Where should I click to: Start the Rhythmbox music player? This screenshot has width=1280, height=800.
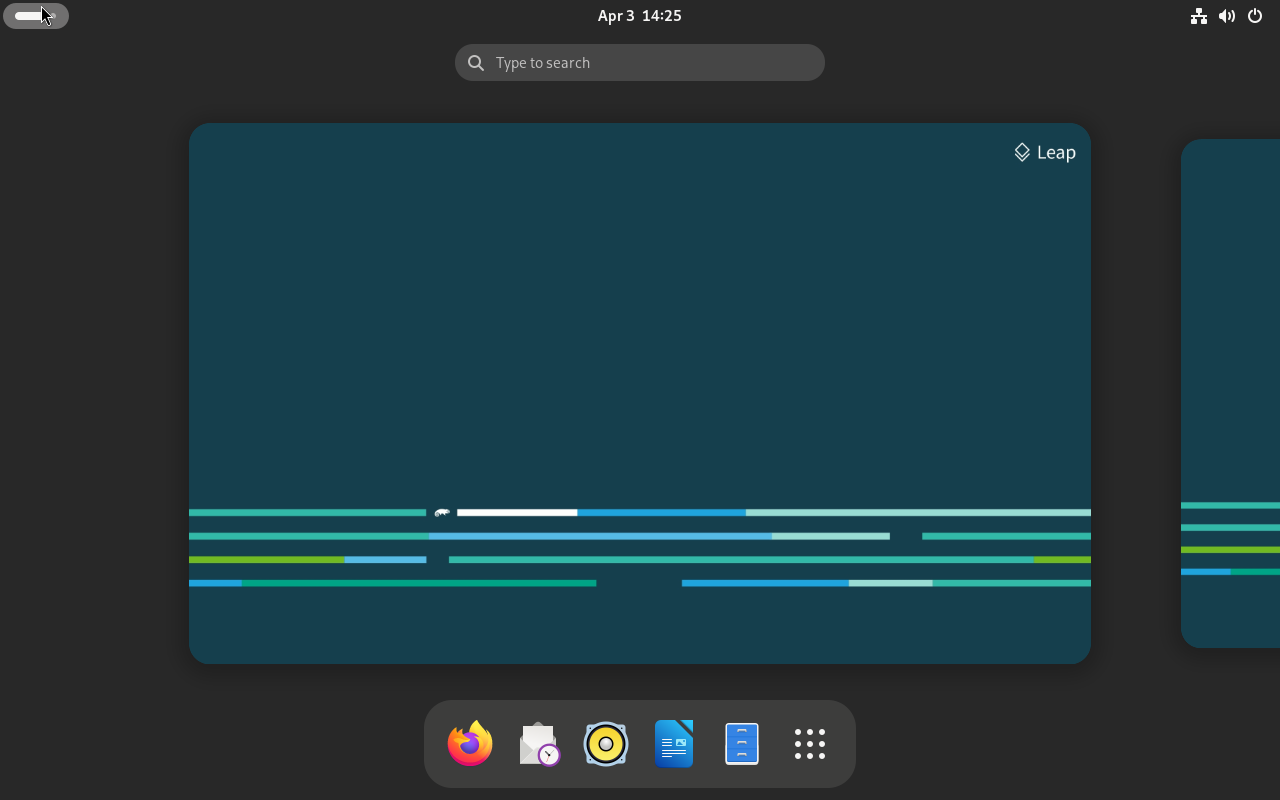click(x=606, y=744)
